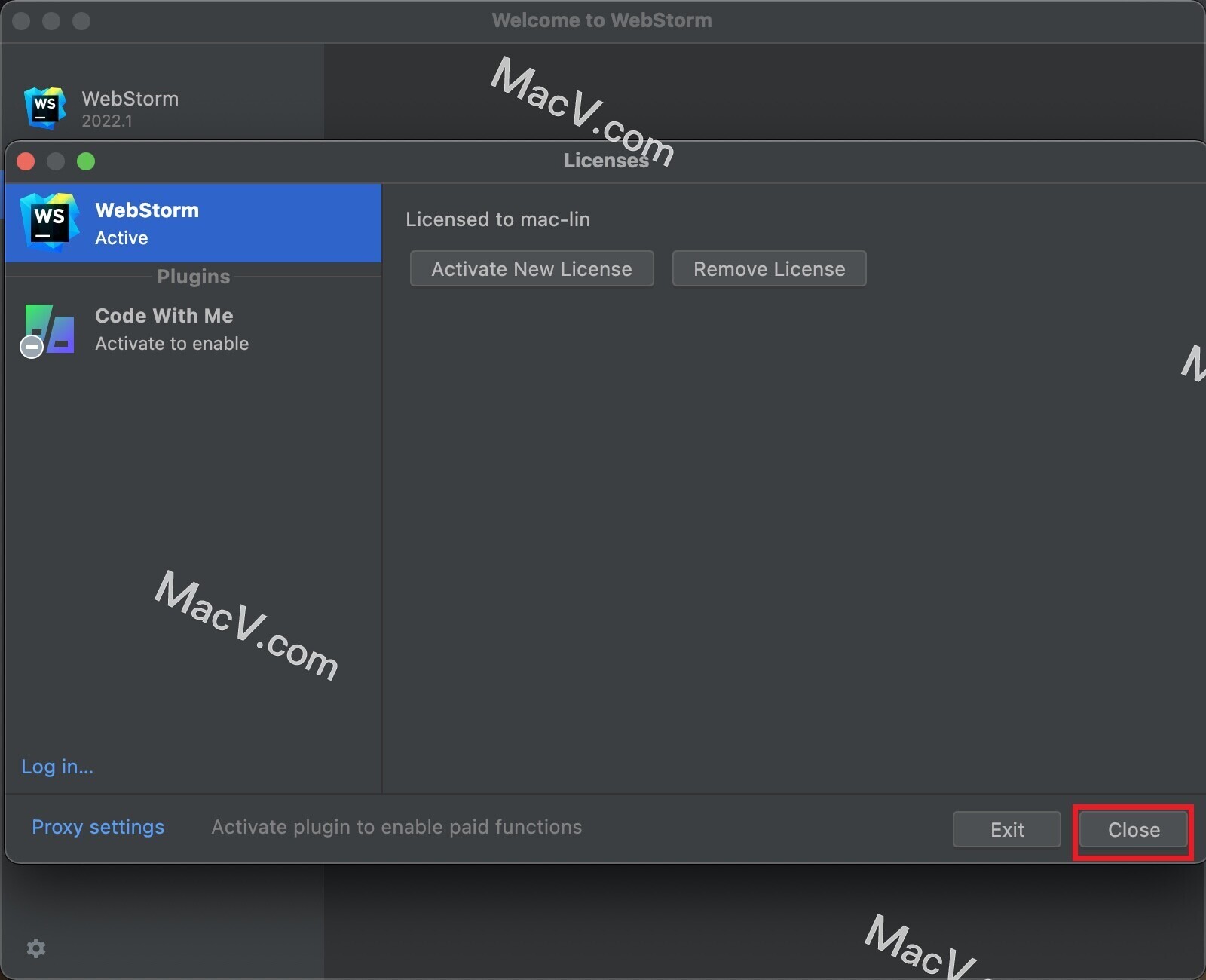The width and height of the screenshot is (1206, 980).
Task: Click the red-highlighted Close button
Action: (1133, 829)
